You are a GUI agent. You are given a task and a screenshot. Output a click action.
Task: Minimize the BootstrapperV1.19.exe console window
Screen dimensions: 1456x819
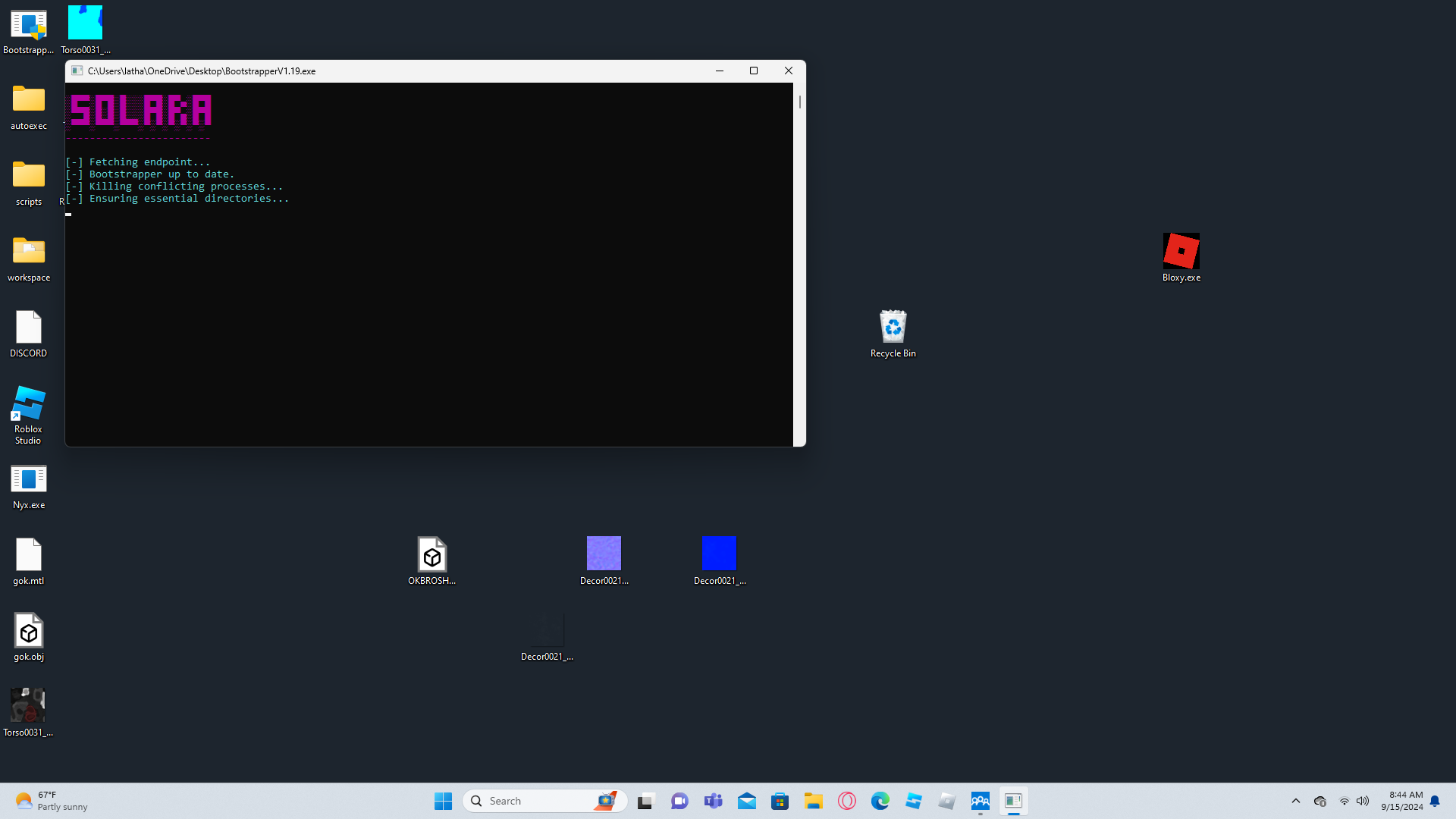coord(720,71)
